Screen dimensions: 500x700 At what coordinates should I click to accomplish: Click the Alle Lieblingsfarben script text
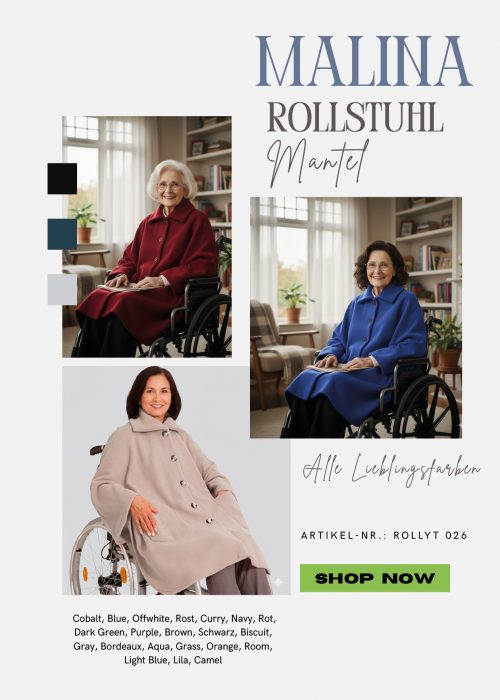coord(391,470)
